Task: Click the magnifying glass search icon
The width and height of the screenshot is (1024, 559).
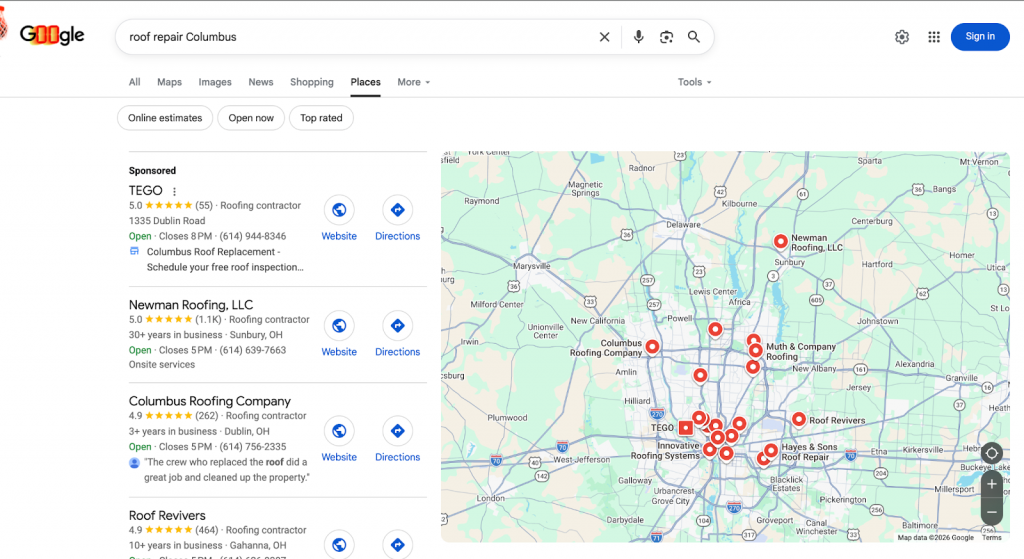Action: coord(694,37)
